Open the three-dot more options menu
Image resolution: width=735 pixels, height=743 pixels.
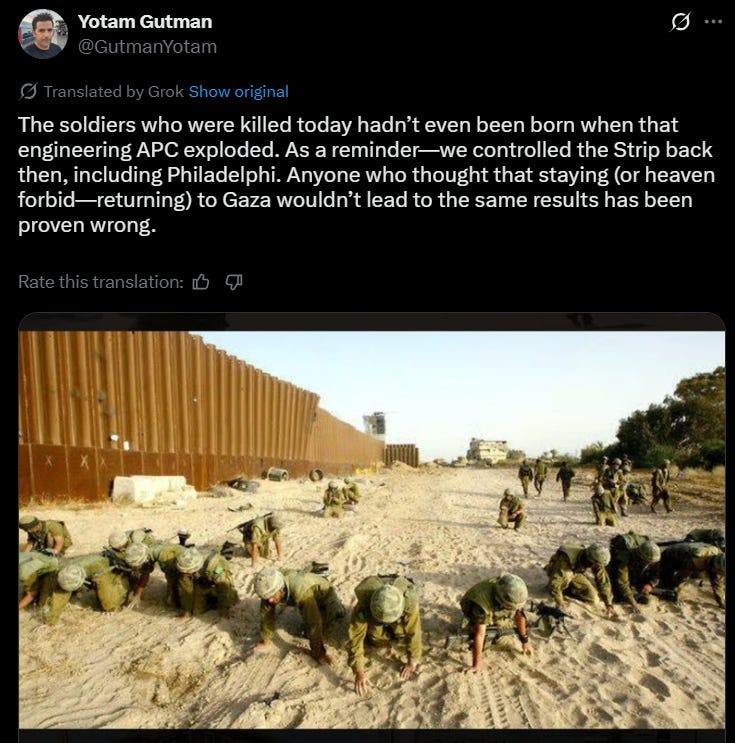coord(713,22)
